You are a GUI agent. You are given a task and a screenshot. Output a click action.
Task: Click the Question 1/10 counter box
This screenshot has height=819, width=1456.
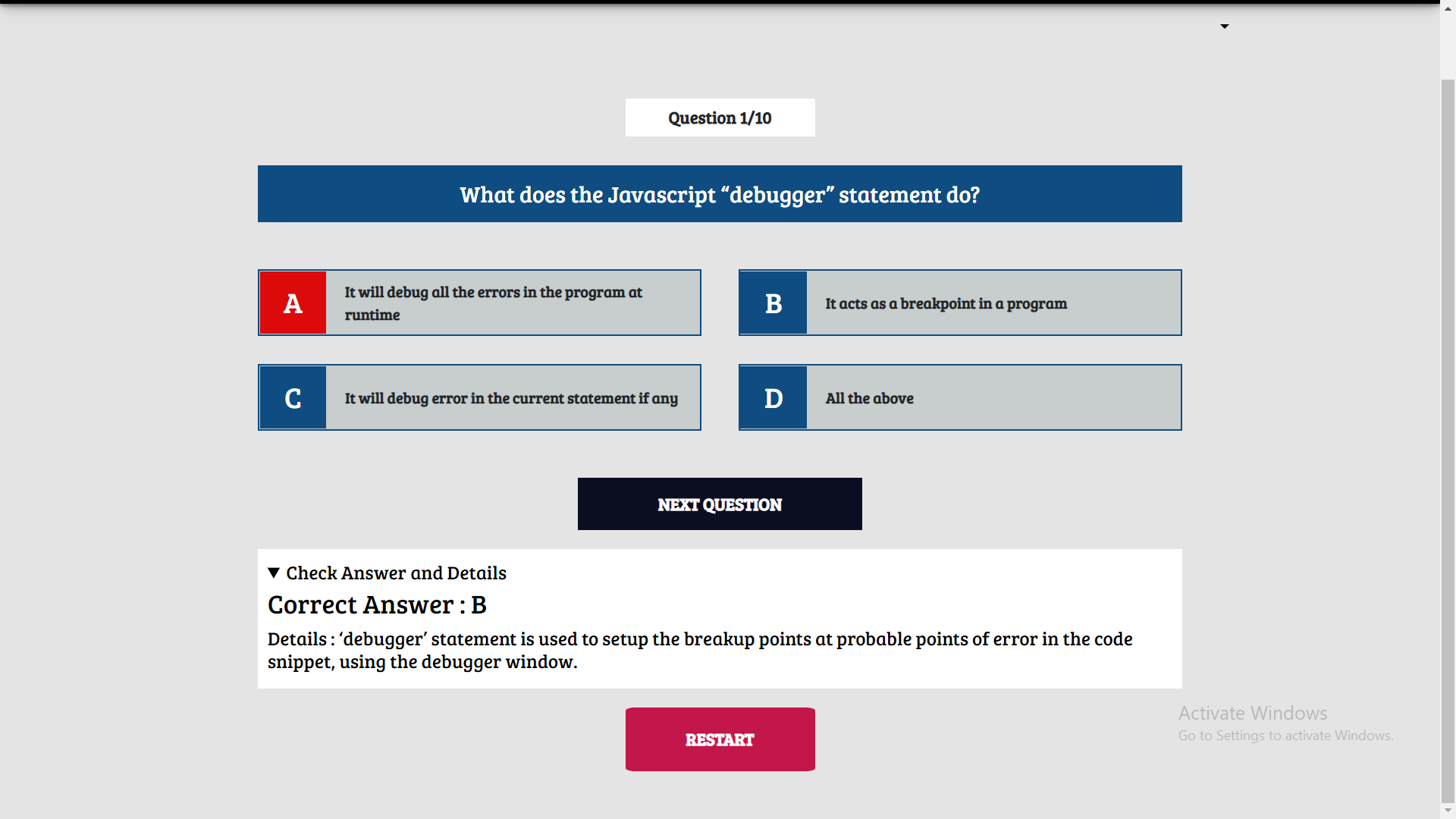[720, 118]
